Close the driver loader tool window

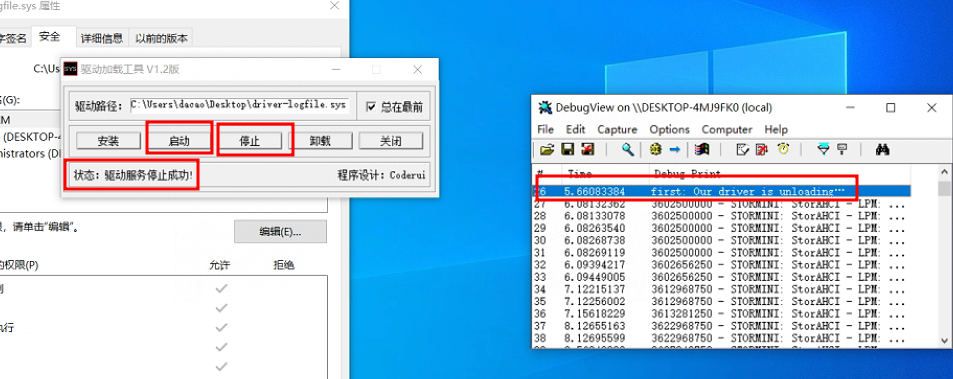click(x=418, y=69)
